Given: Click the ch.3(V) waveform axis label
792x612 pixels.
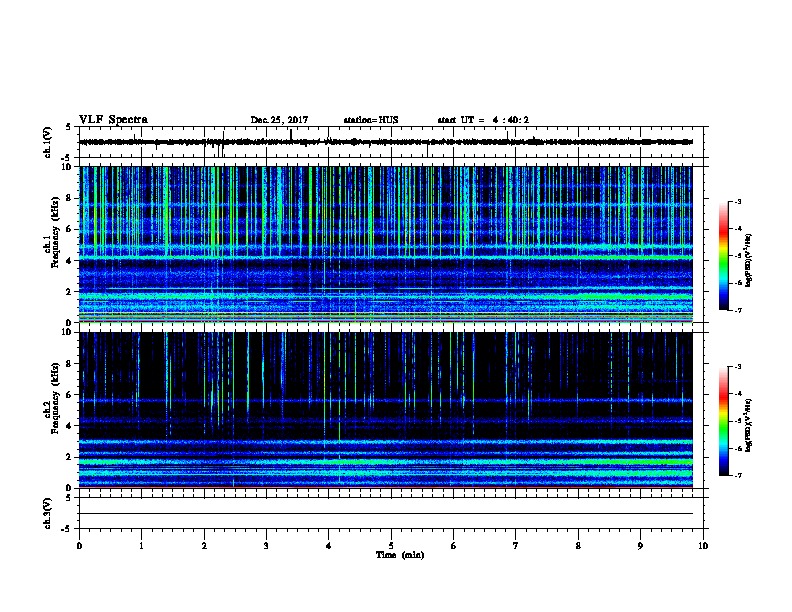Looking at the screenshot, I should [48, 513].
